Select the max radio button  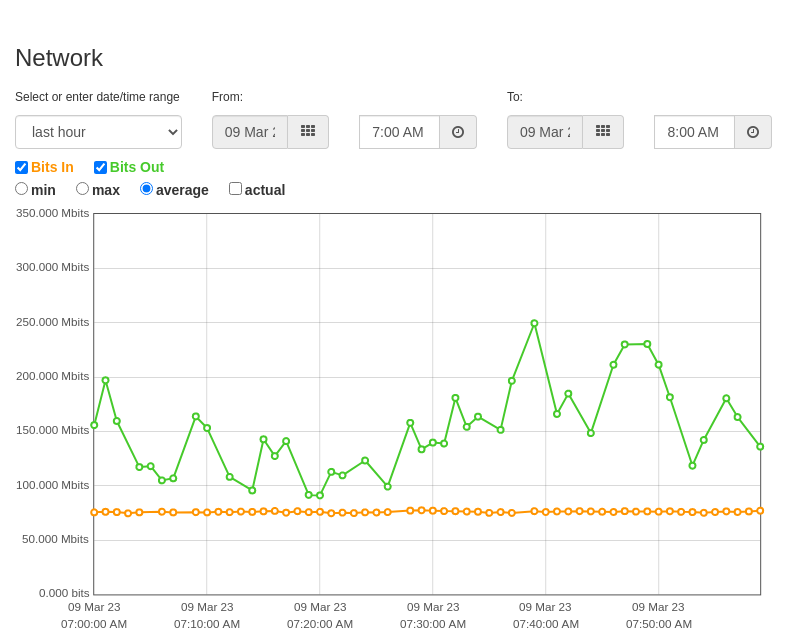point(82,189)
